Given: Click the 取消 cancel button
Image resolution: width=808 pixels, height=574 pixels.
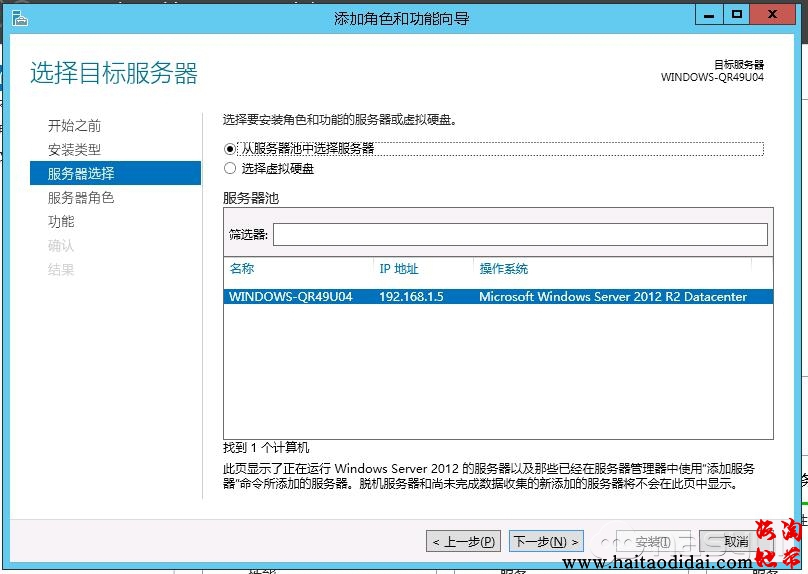Looking at the screenshot, I should pos(736,542).
